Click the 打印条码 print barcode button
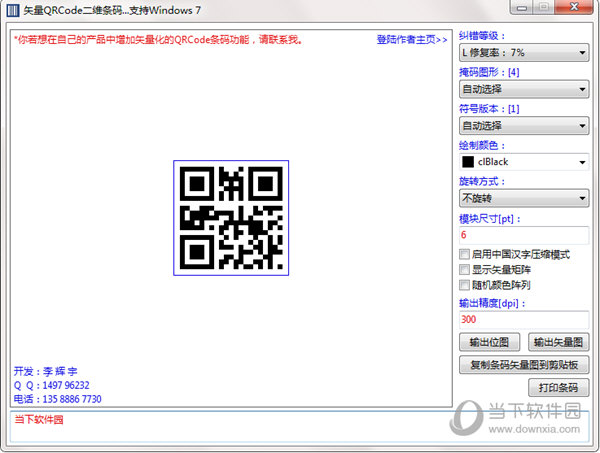Image resolution: width=600 pixels, height=453 pixels. tap(558, 388)
